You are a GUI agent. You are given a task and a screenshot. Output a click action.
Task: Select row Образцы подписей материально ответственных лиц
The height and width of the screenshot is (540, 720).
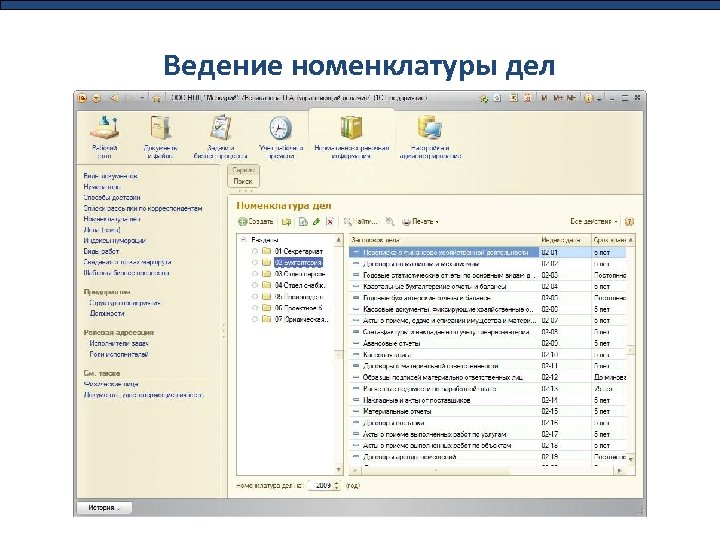[488, 377]
